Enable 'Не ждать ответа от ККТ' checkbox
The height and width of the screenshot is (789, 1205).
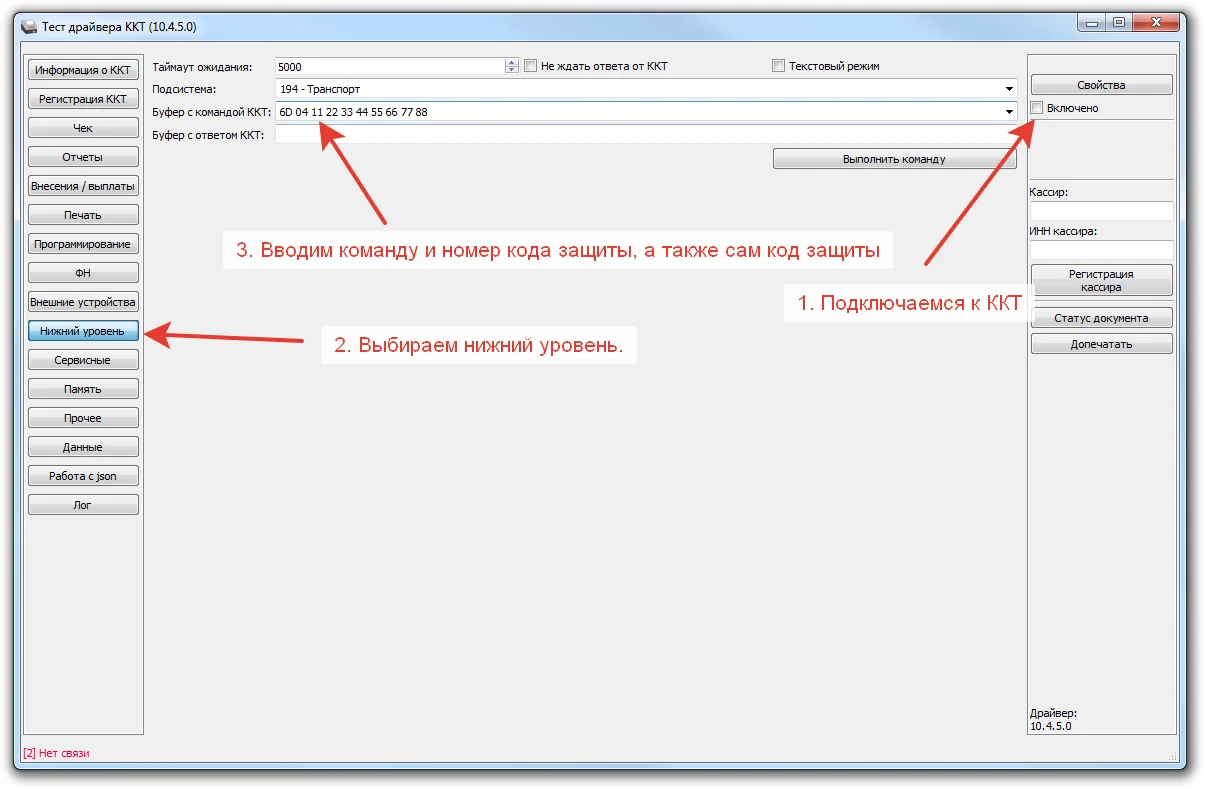pos(531,66)
